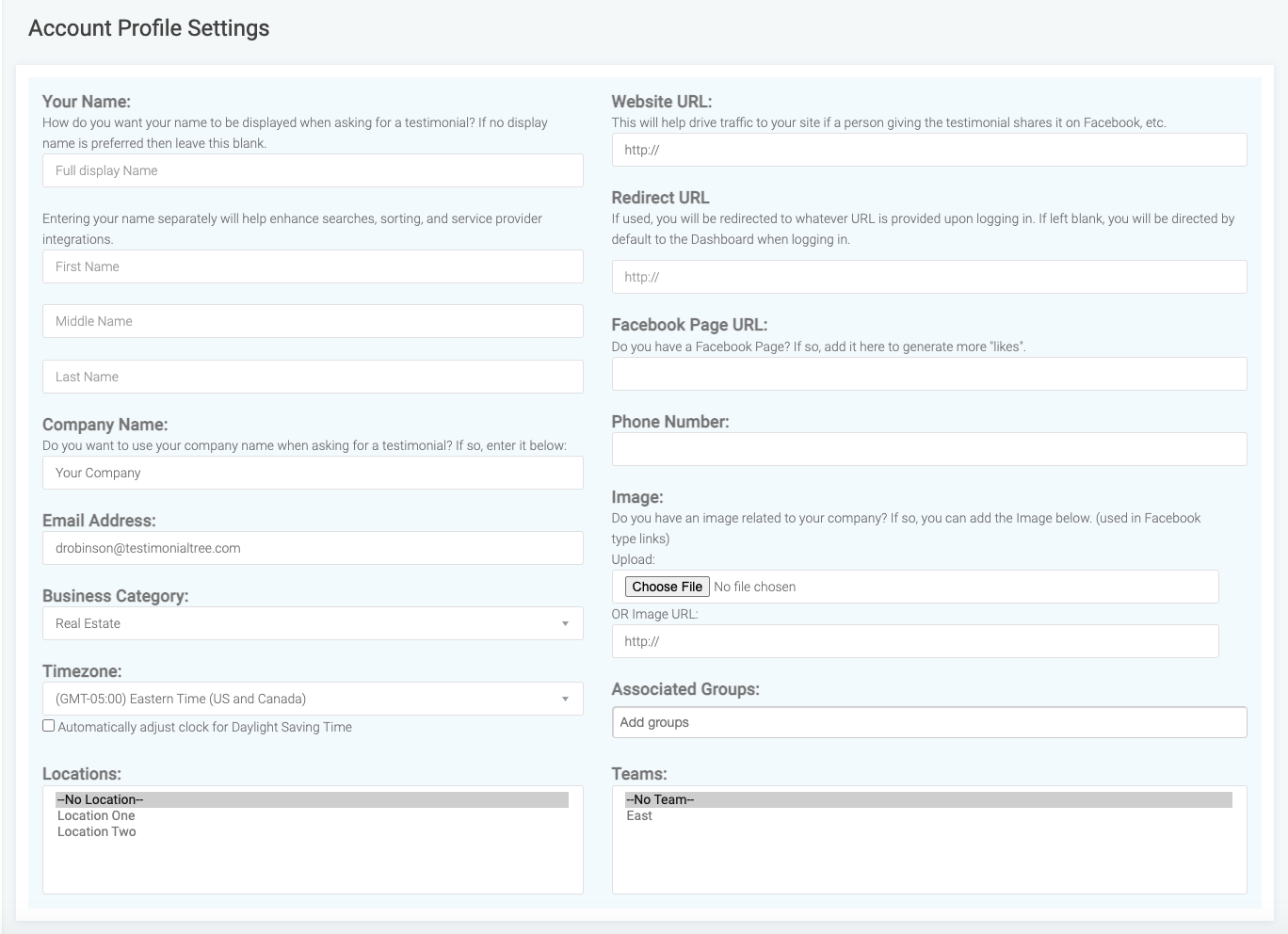Viewport: 1288px width, 934px height.
Task: Choose the No Team option
Action: (660, 799)
